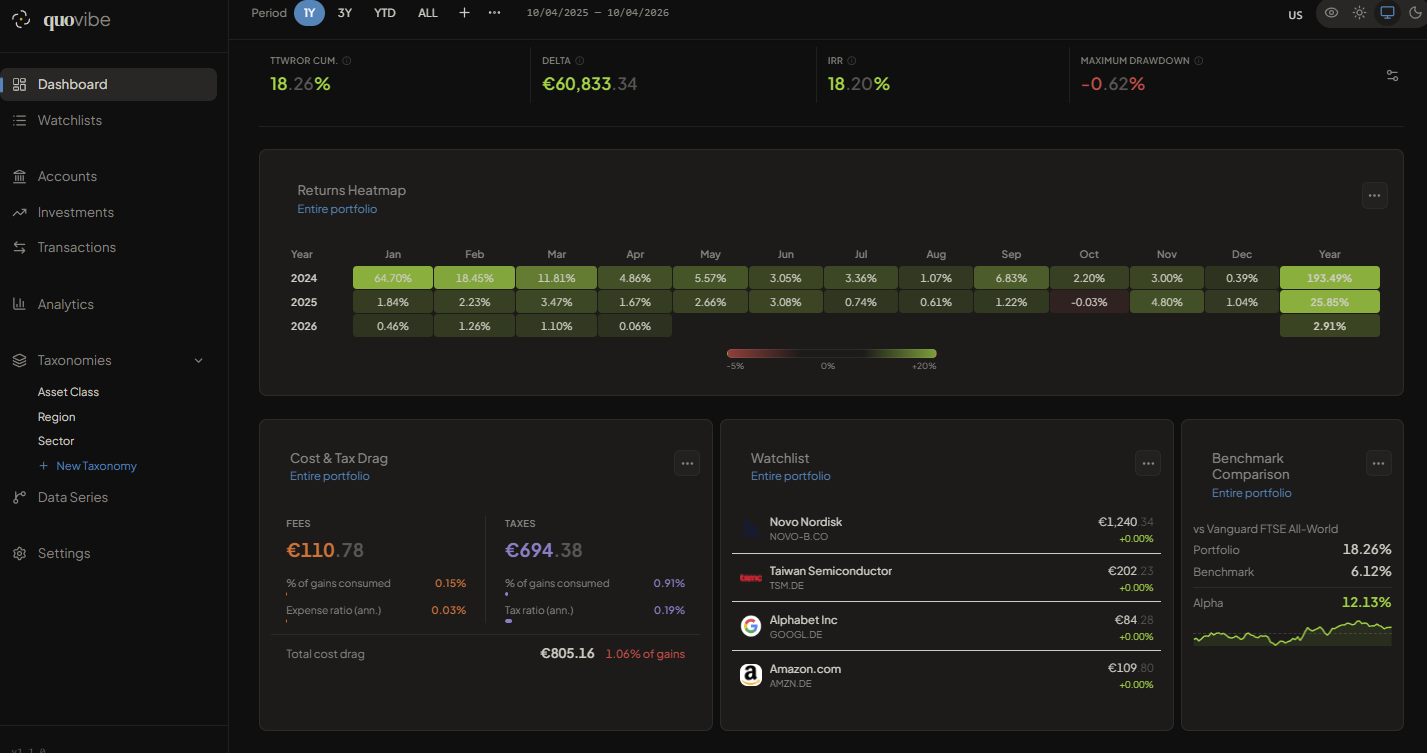Image resolution: width=1427 pixels, height=753 pixels.
Task: Select the YTD period tab
Action: [385, 13]
